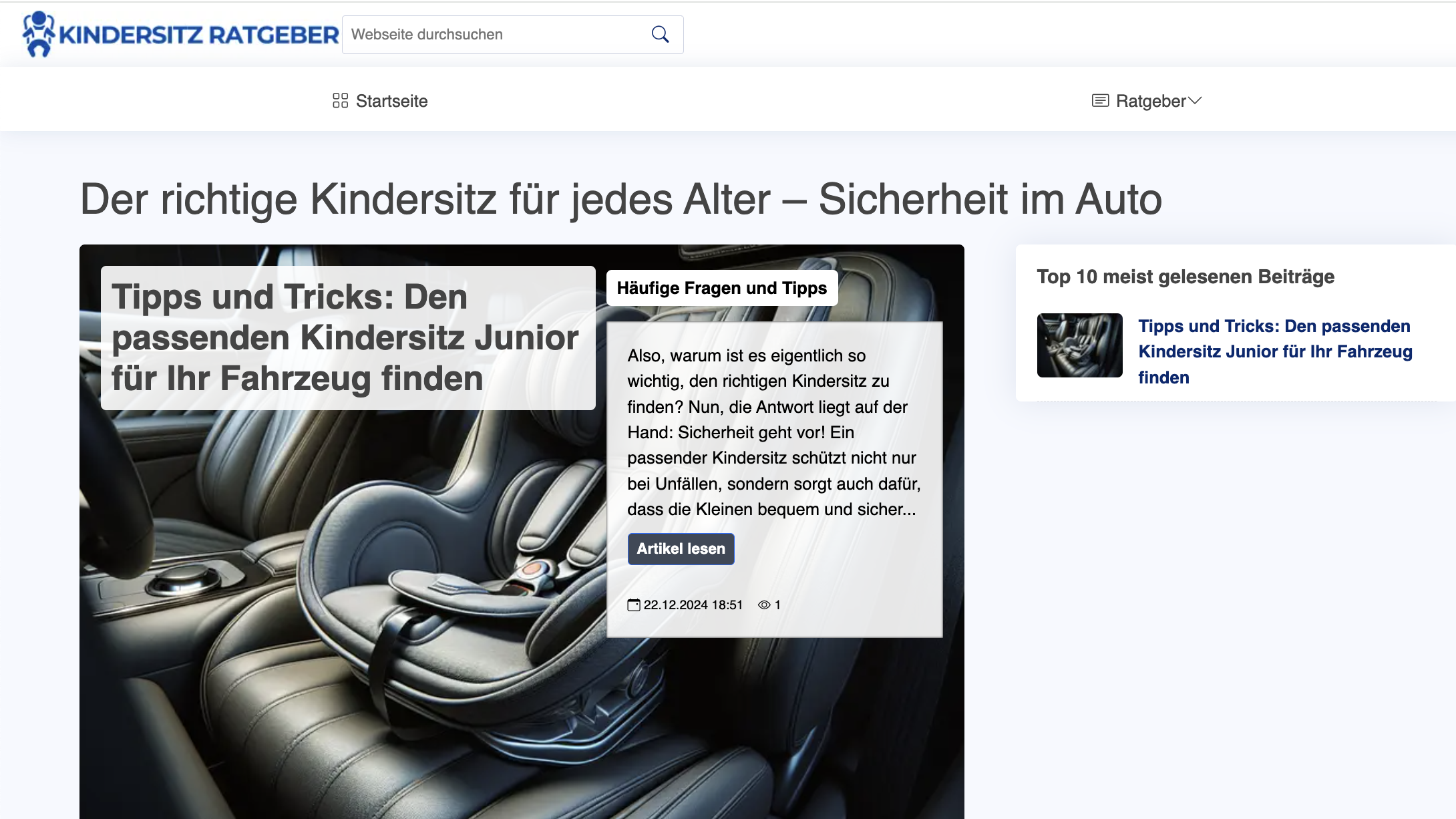Select the magnifier to start a search
Image resolution: width=1456 pixels, height=819 pixels.
pyautogui.click(x=660, y=34)
